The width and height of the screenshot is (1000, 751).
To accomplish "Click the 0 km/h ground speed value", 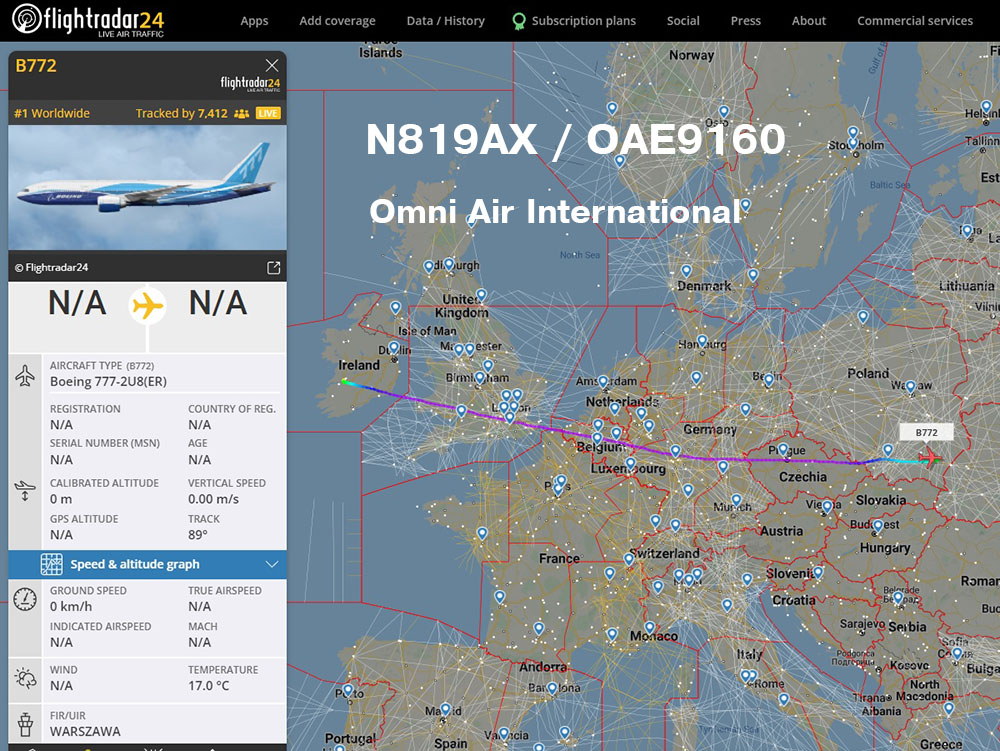I will 71,606.
